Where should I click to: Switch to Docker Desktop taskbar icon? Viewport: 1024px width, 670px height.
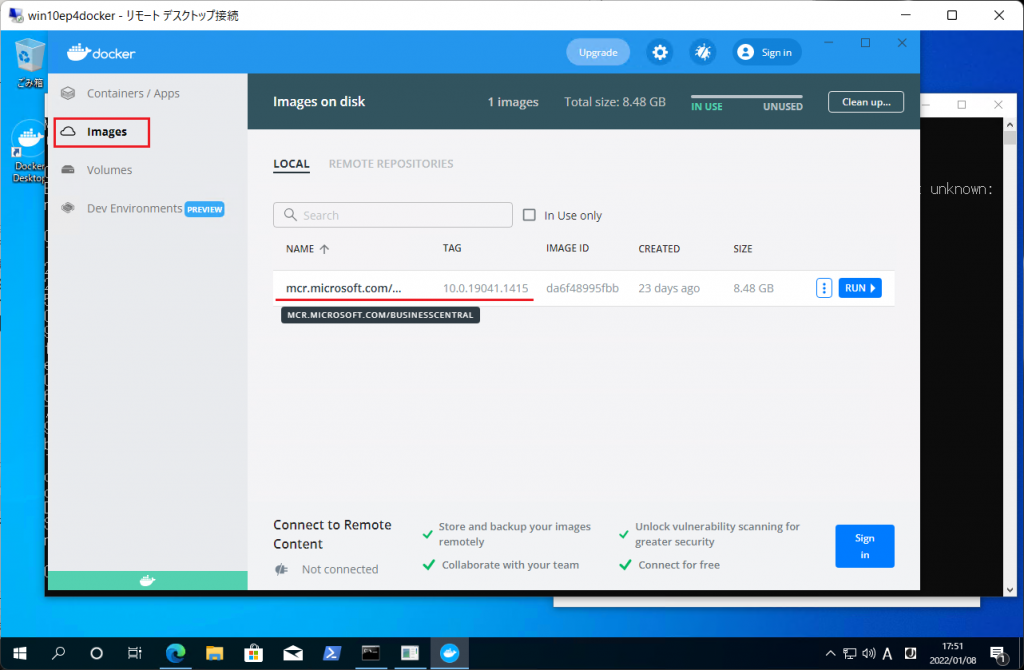pos(449,653)
